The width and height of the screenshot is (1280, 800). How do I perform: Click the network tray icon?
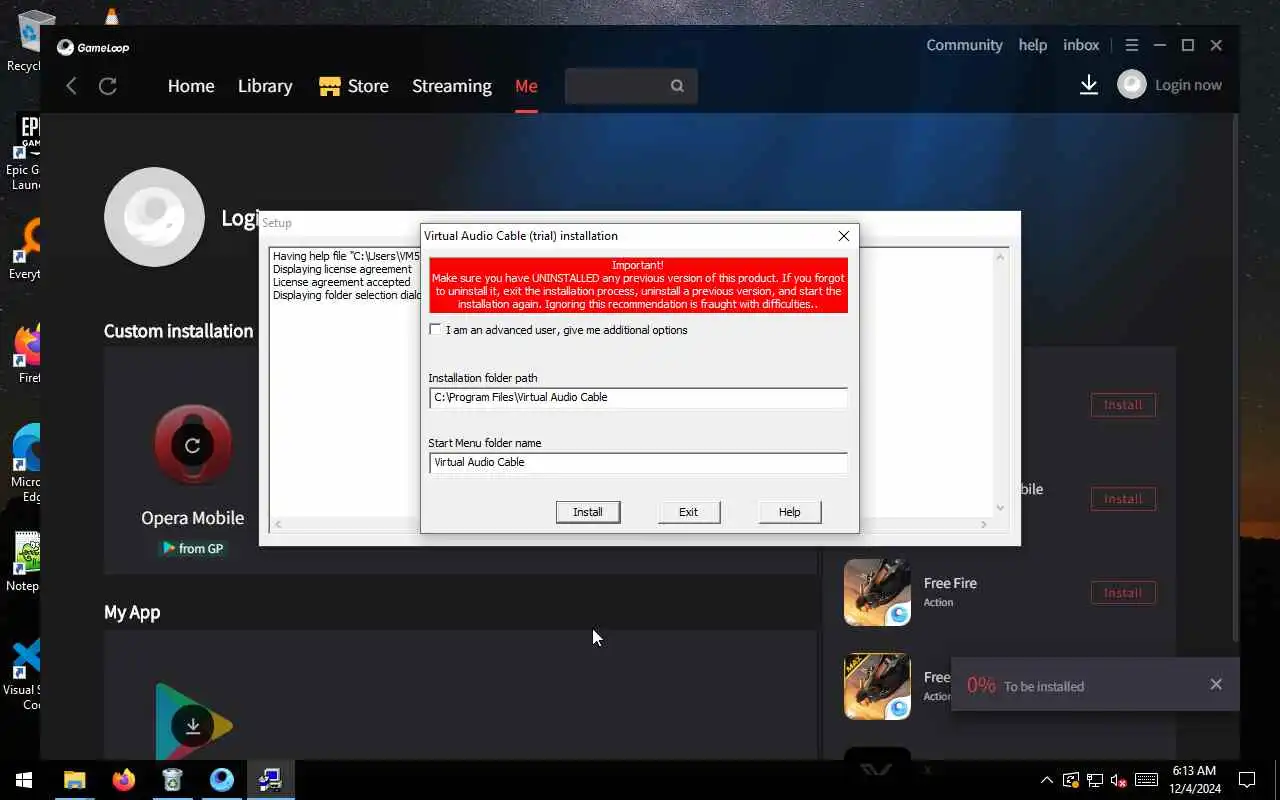tap(1095, 780)
